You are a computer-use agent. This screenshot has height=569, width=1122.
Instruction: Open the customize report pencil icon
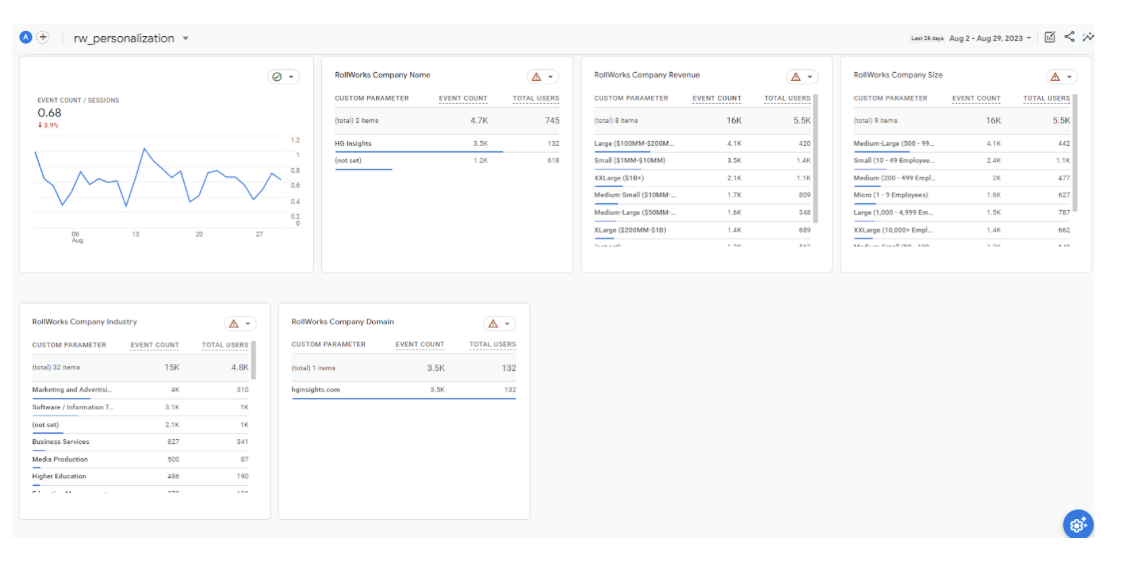tap(1049, 38)
